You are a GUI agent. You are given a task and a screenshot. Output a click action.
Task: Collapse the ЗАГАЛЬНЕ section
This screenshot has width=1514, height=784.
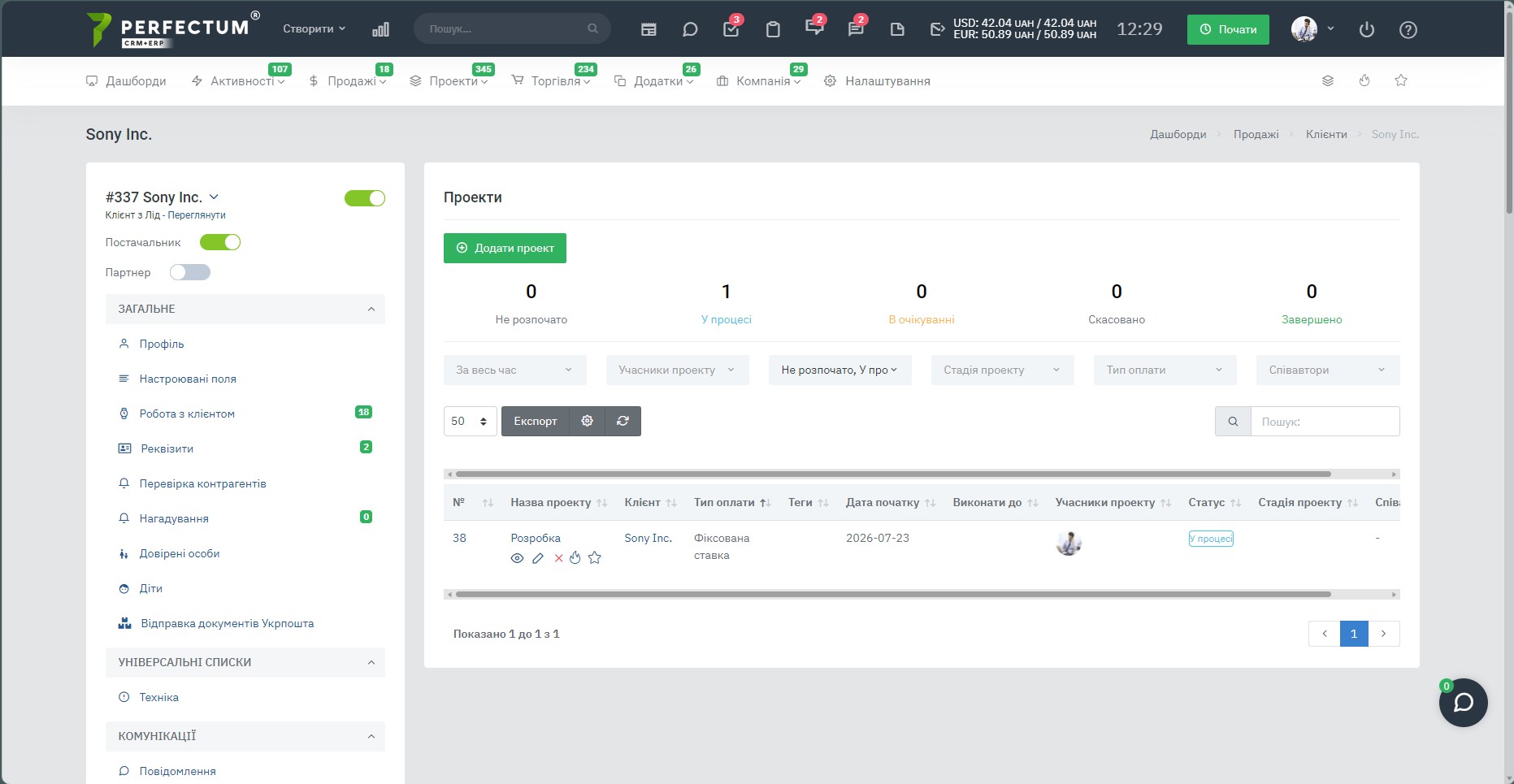[x=245, y=309]
